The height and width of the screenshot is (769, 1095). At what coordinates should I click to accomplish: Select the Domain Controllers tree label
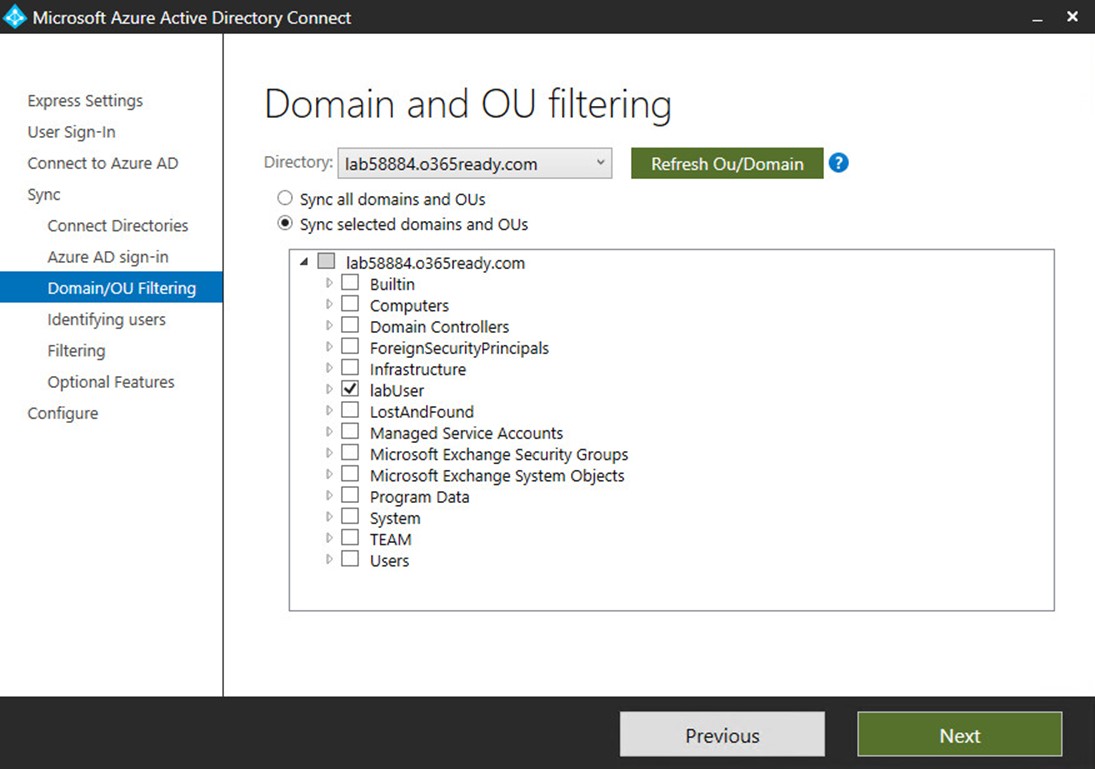(x=439, y=327)
